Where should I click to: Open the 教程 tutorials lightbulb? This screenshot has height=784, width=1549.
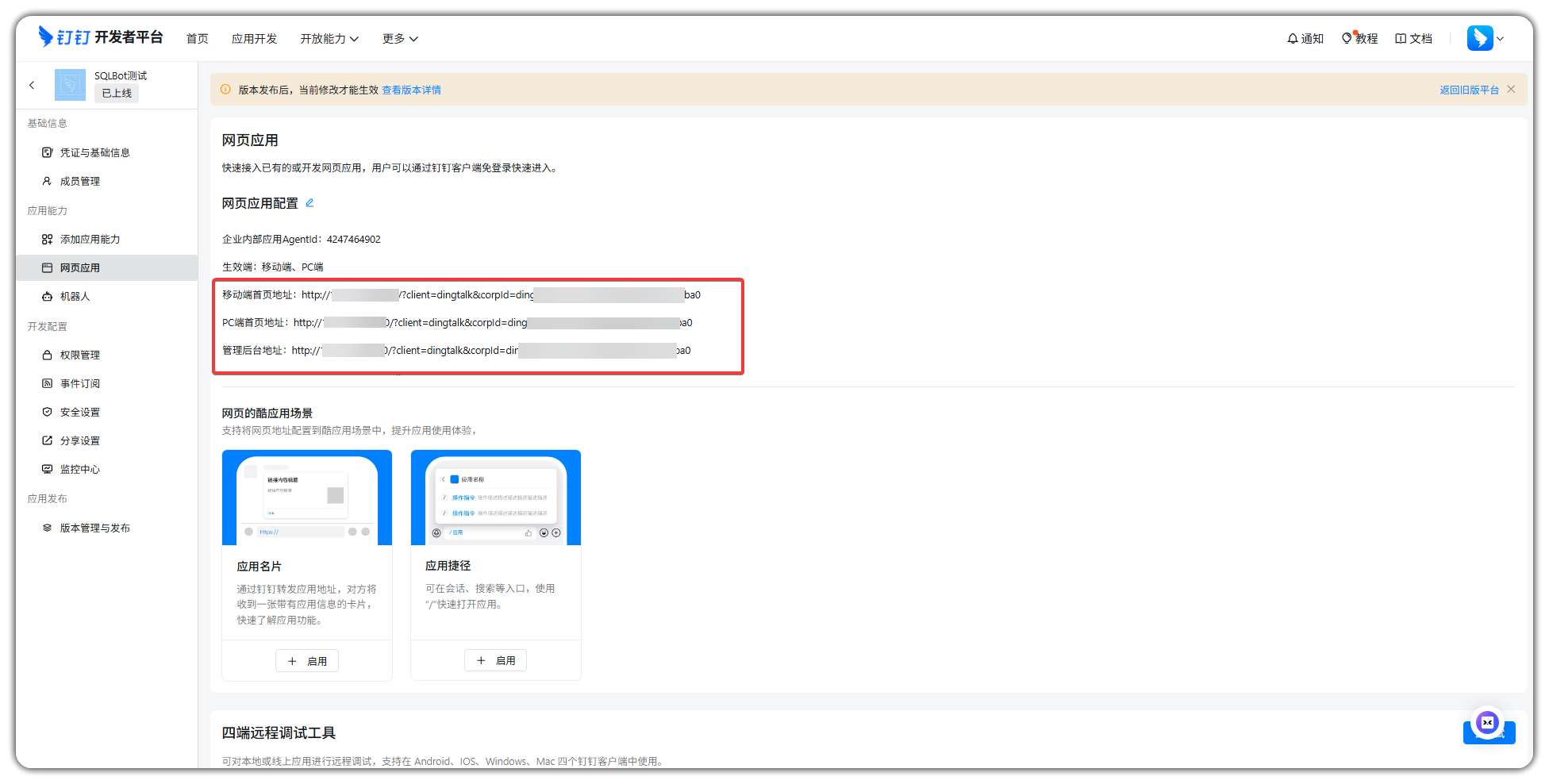tap(1359, 39)
